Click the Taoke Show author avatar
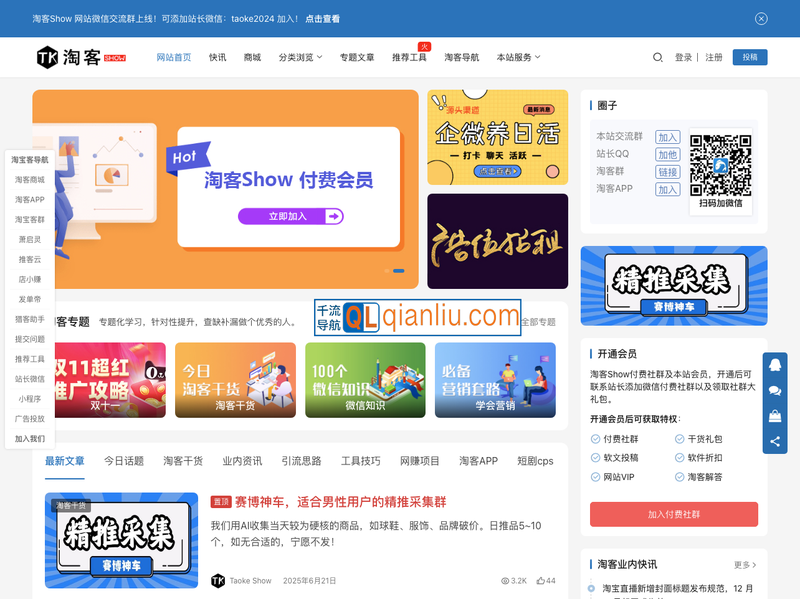 pyautogui.click(x=217, y=580)
